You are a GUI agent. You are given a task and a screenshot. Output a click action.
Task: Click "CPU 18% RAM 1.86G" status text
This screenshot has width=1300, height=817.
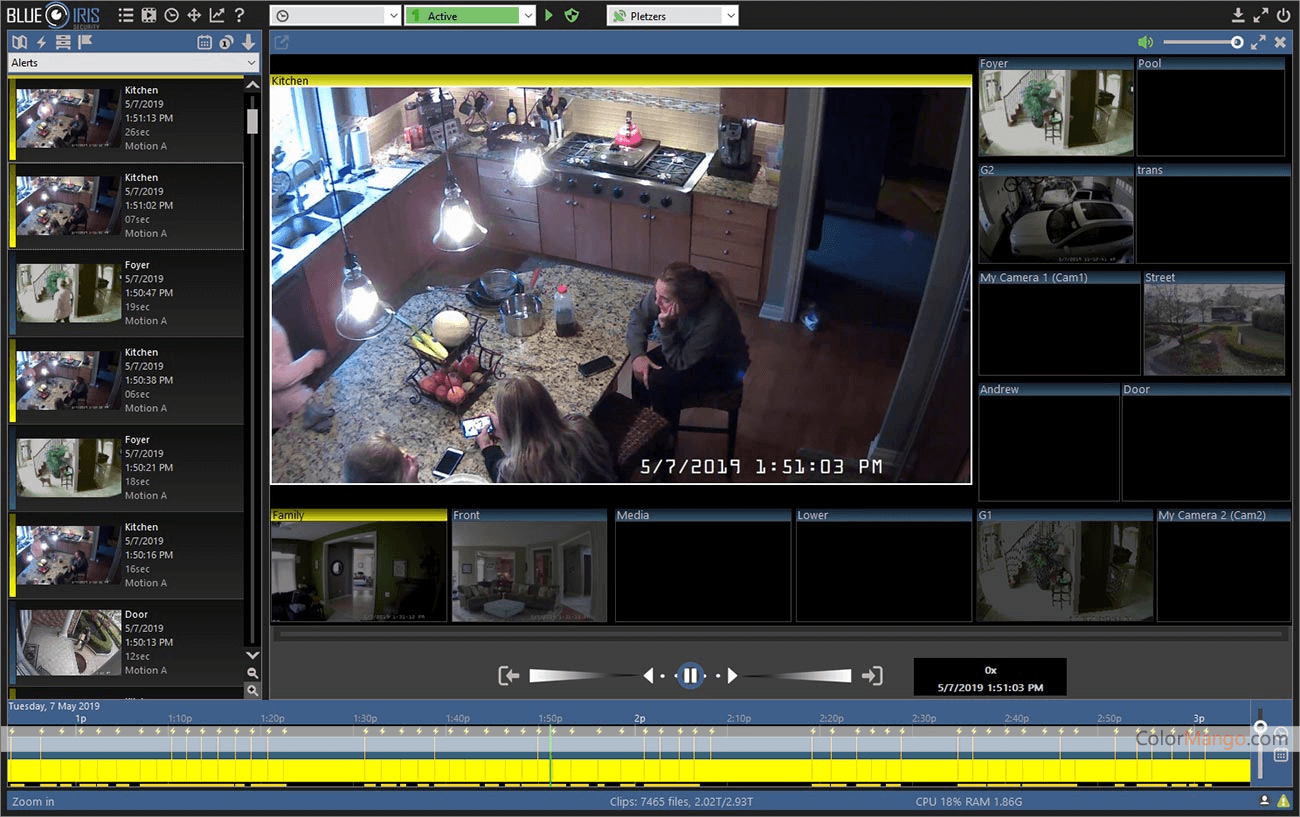click(968, 802)
